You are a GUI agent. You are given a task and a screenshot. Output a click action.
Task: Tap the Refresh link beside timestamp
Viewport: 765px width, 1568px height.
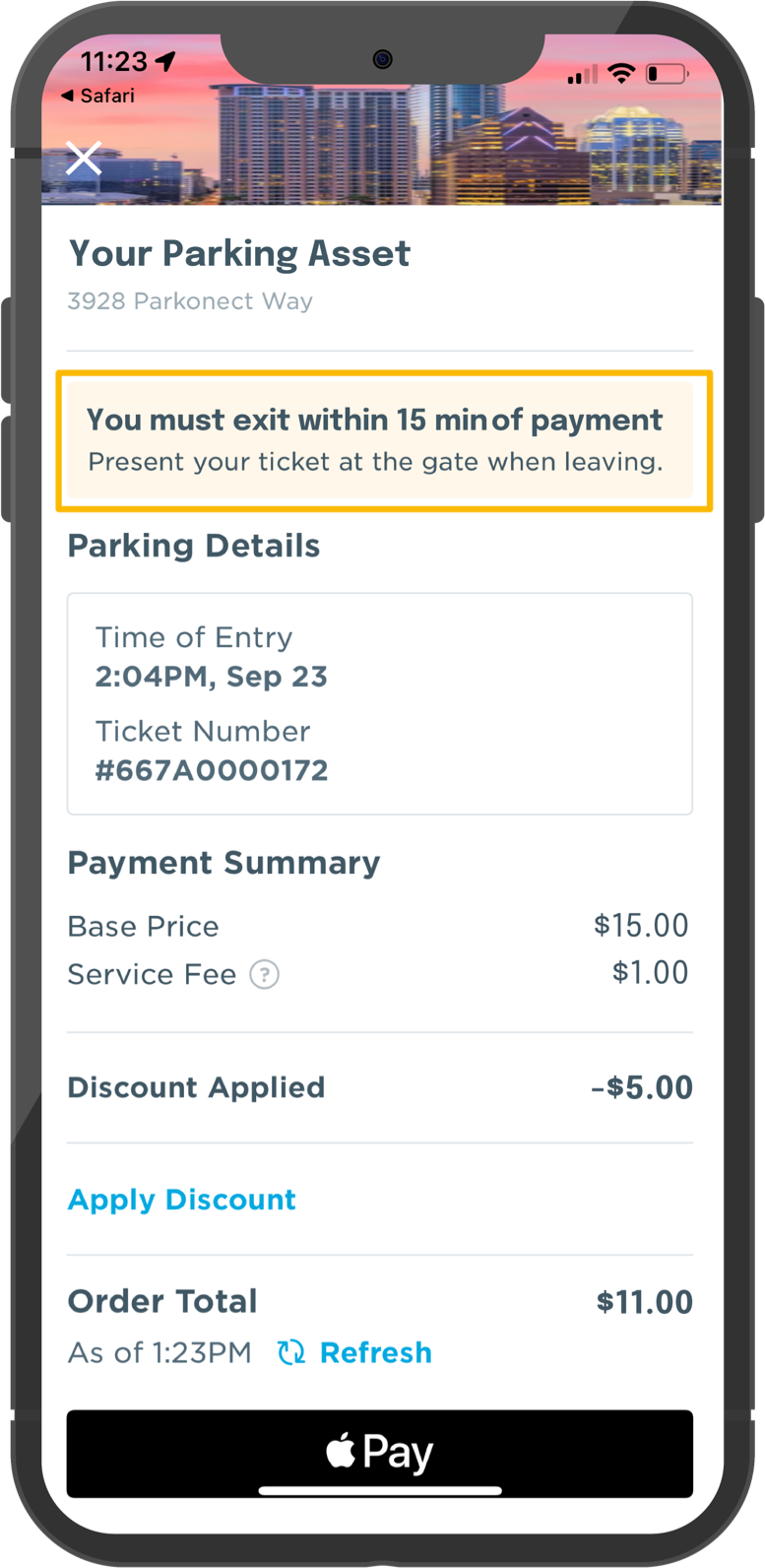click(x=376, y=1352)
